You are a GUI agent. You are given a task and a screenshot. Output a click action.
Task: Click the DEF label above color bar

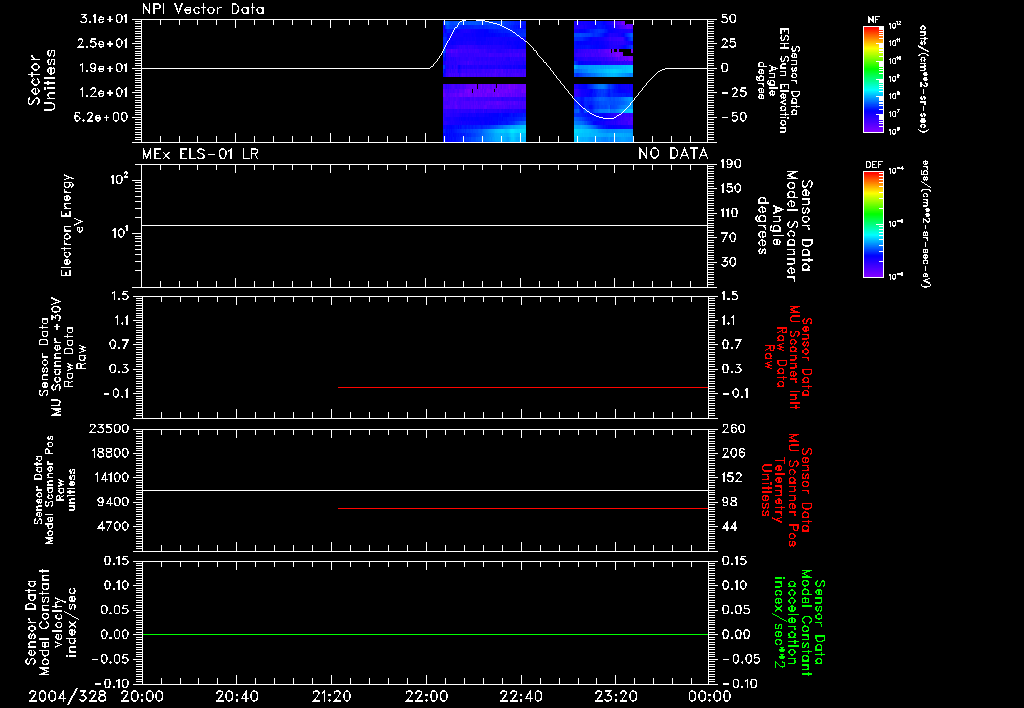[x=874, y=165]
